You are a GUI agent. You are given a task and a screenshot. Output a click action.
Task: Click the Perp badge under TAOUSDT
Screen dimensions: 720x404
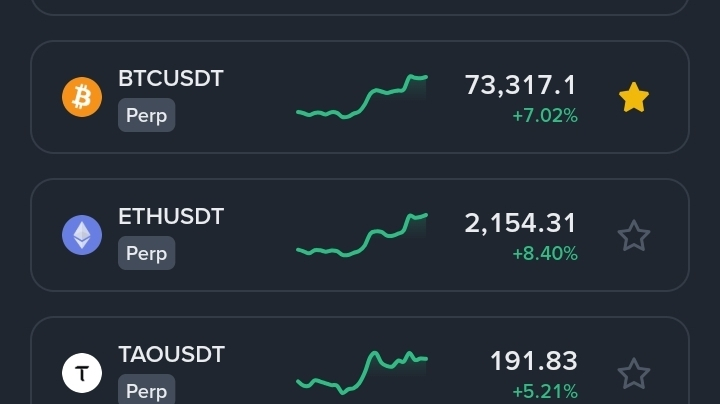146,390
